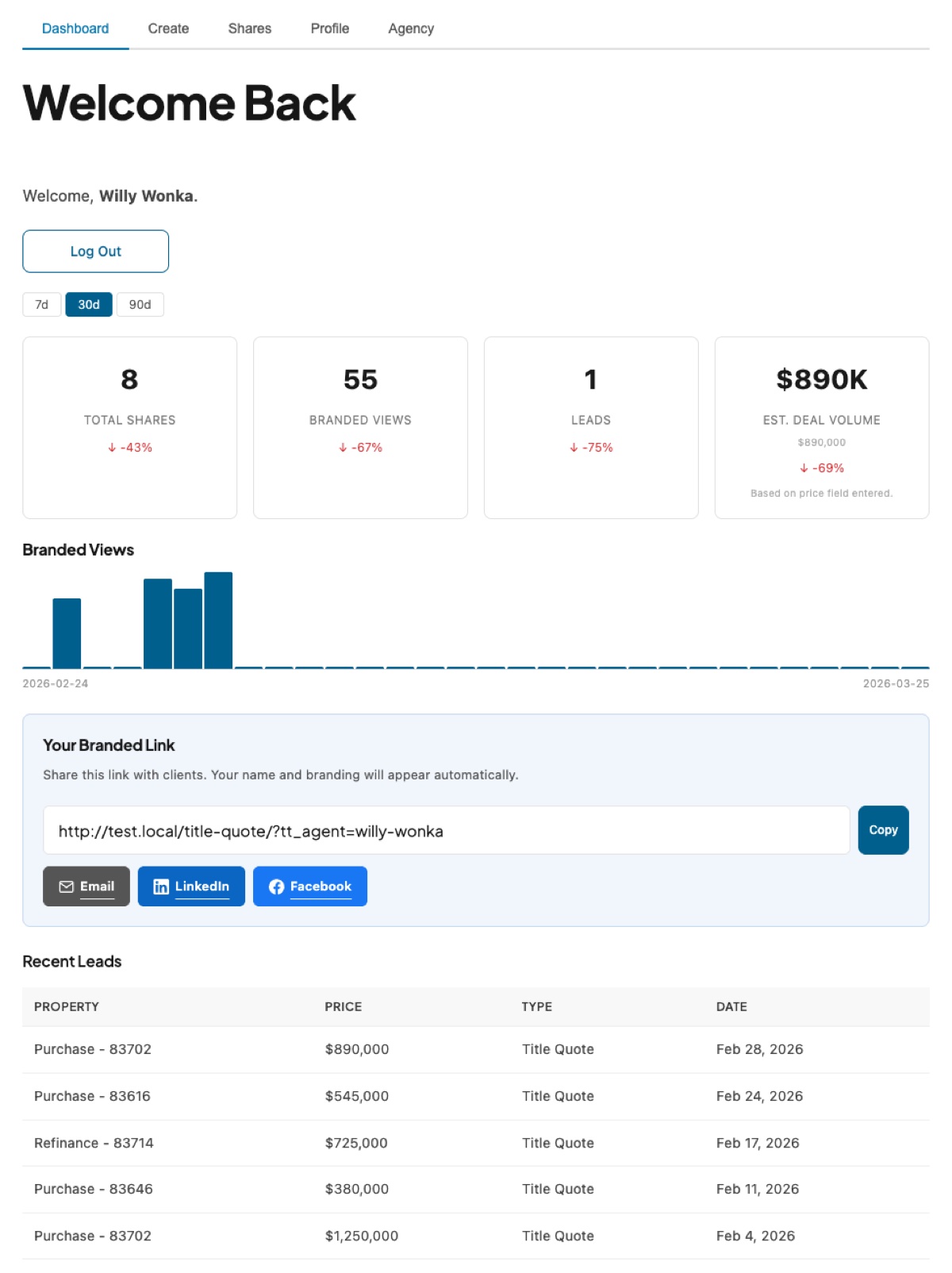Click the Email envelope icon

(x=67, y=886)
